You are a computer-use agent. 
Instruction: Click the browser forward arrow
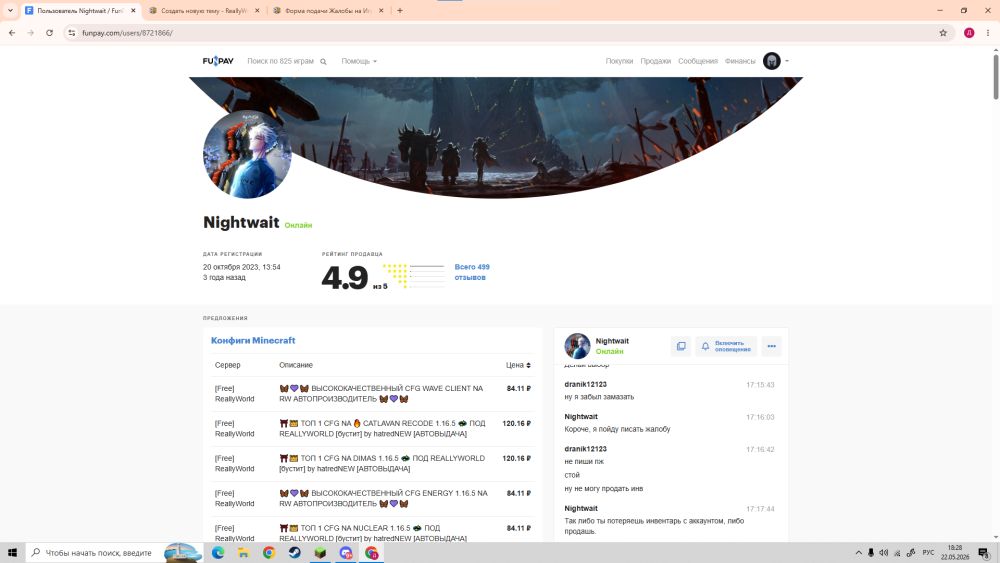coord(31,33)
